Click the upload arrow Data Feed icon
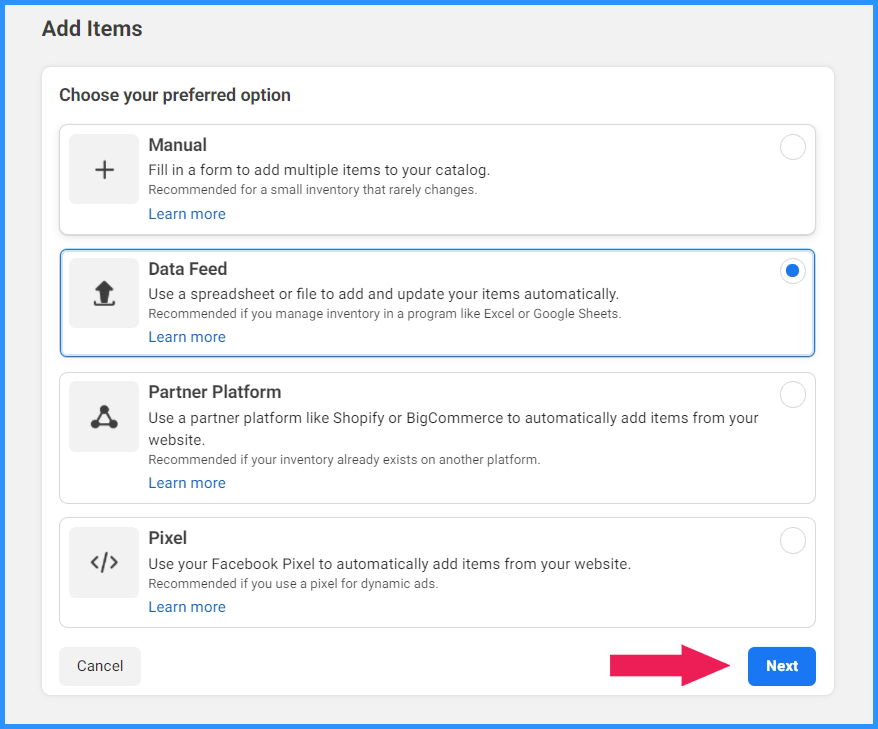The height and width of the screenshot is (729, 878). pyautogui.click(x=104, y=293)
